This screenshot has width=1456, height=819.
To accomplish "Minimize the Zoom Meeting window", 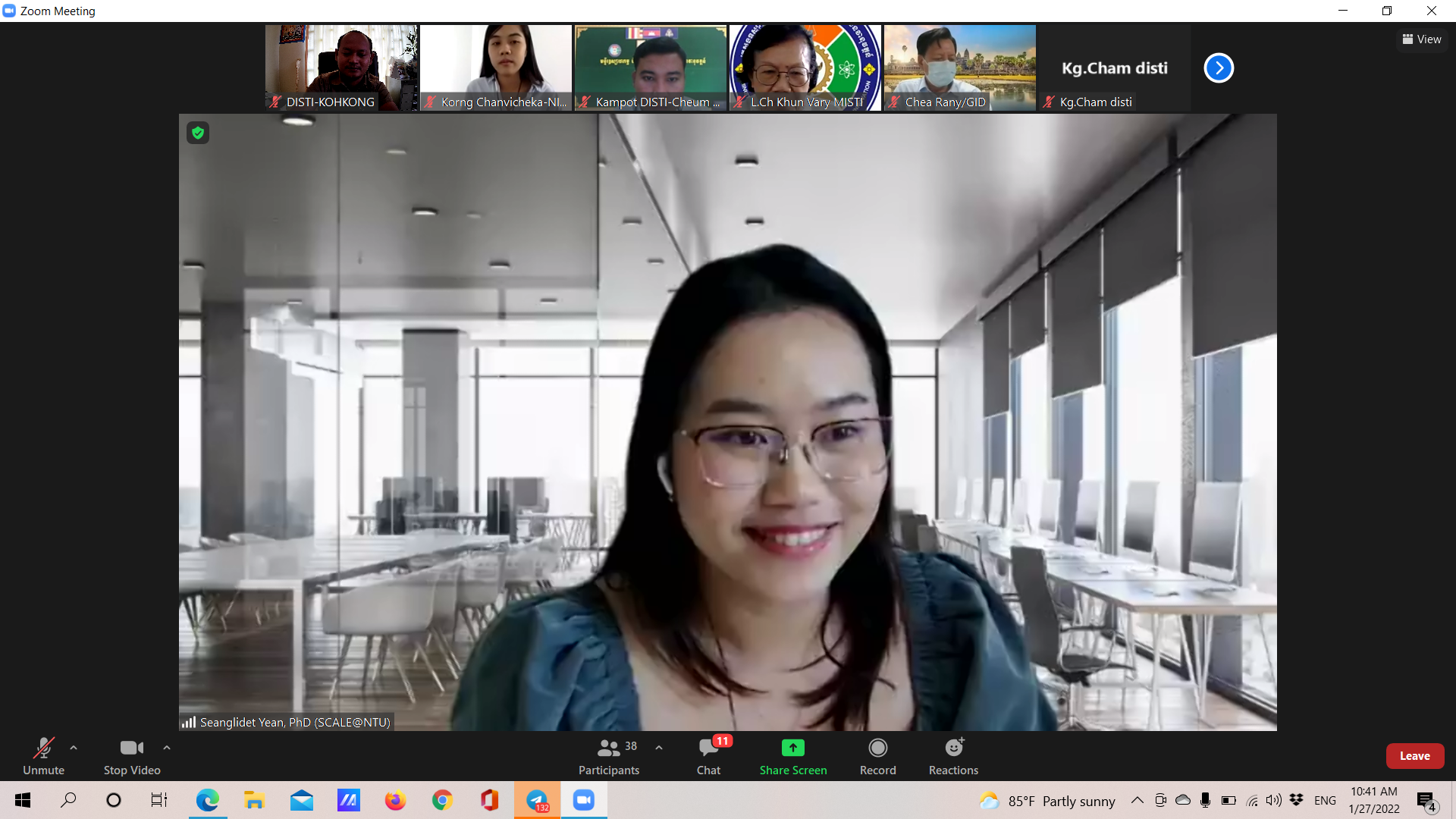I will click(1343, 11).
